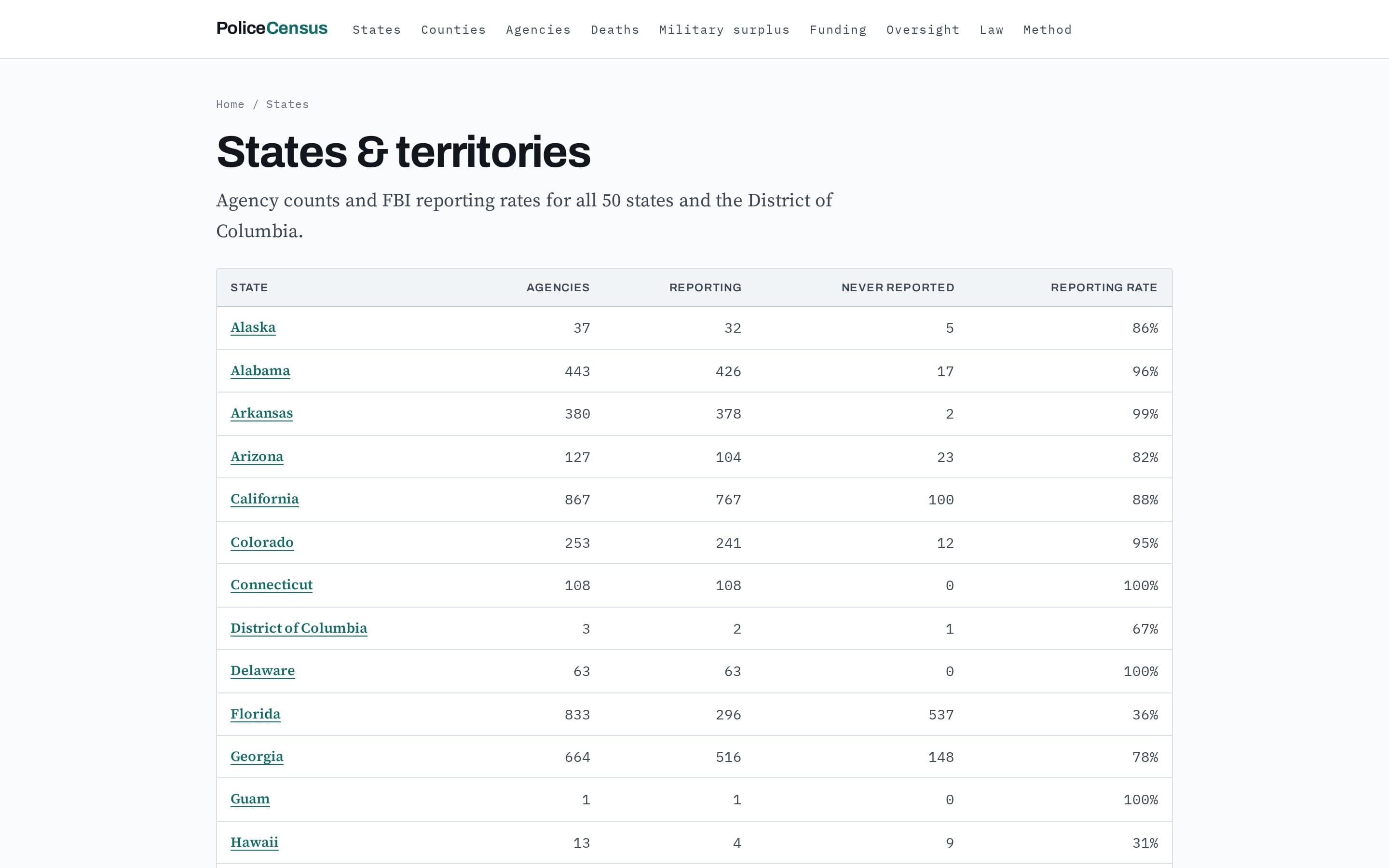The height and width of the screenshot is (868, 1389).
Task: Open the Deaths nav item
Action: pos(615,30)
